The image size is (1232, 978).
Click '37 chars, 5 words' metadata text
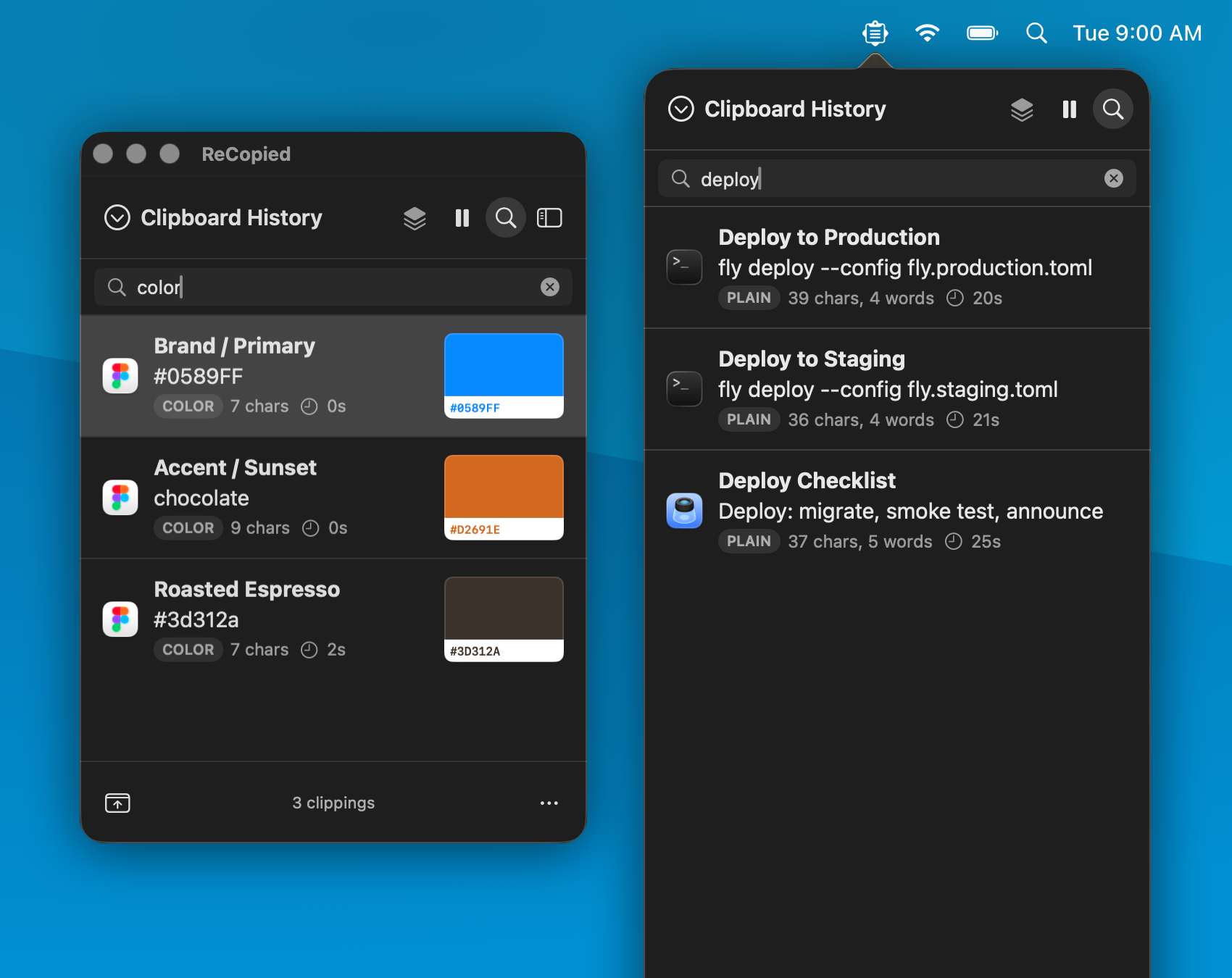click(860, 541)
